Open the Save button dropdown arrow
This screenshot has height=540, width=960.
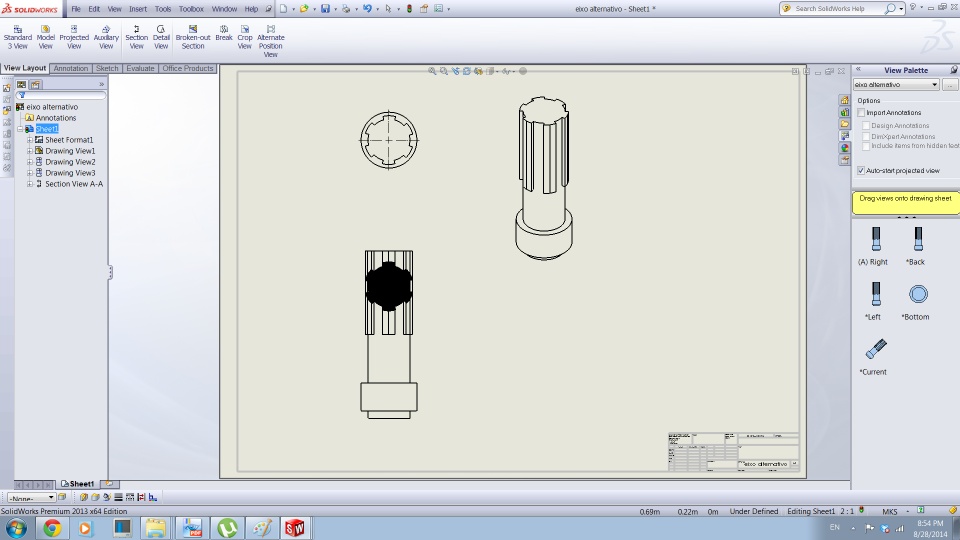(335, 9)
